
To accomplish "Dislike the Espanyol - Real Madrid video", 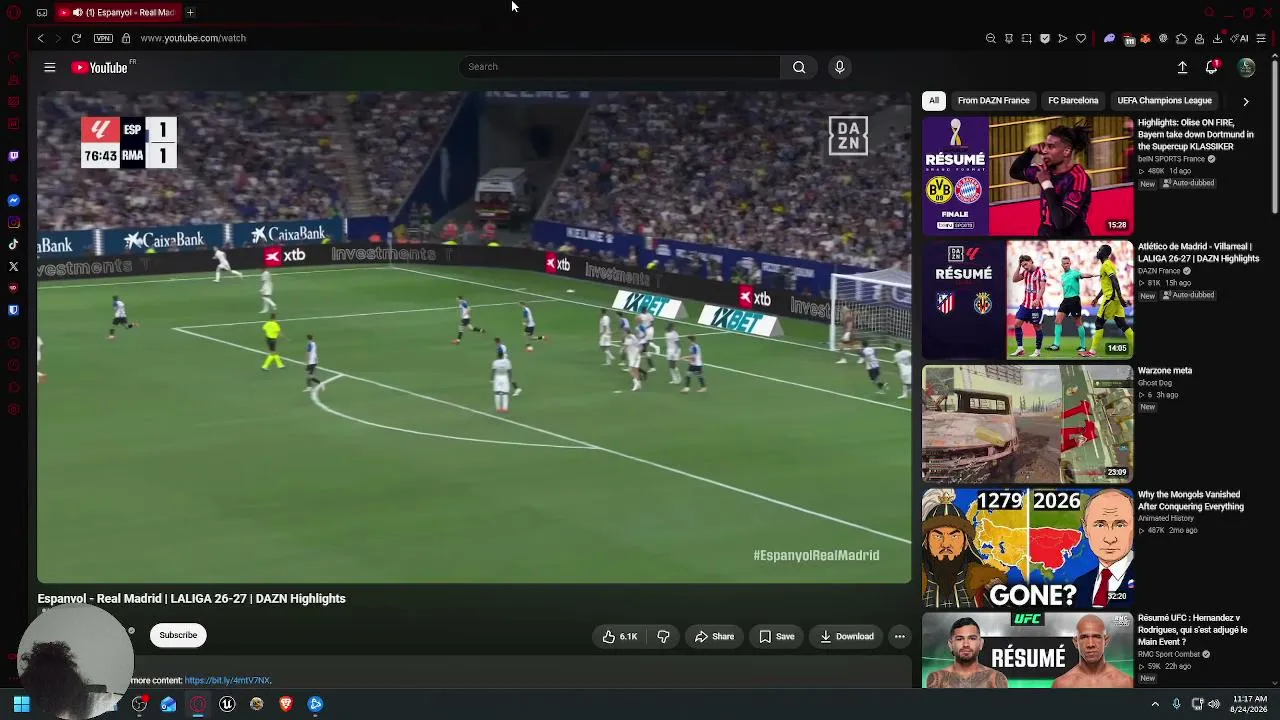I will tap(663, 636).
